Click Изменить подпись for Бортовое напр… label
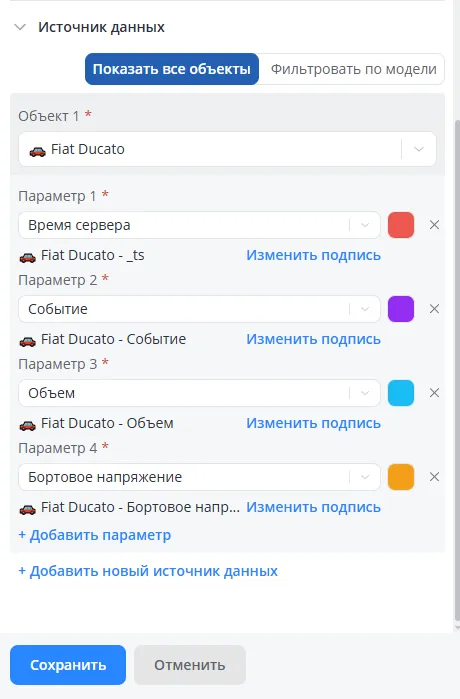 (313, 507)
